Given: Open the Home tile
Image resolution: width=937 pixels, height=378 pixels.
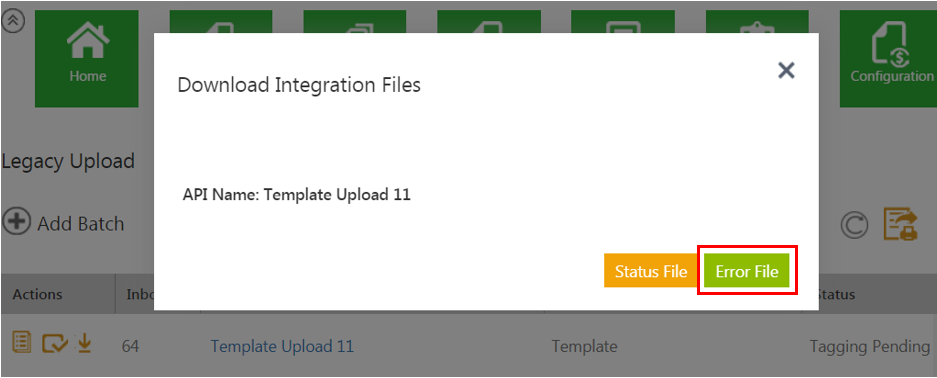Looking at the screenshot, I should (x=87, y=59).
